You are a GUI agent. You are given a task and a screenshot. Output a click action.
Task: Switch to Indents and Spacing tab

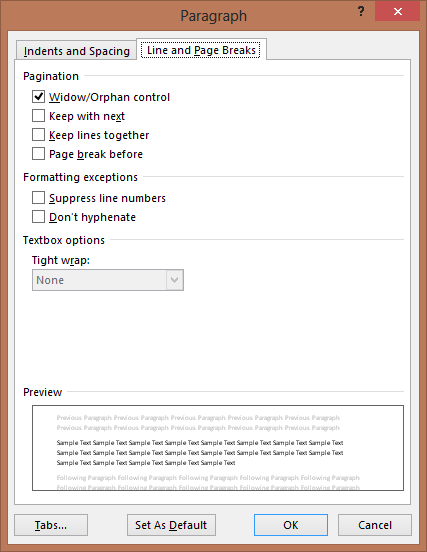76,51
